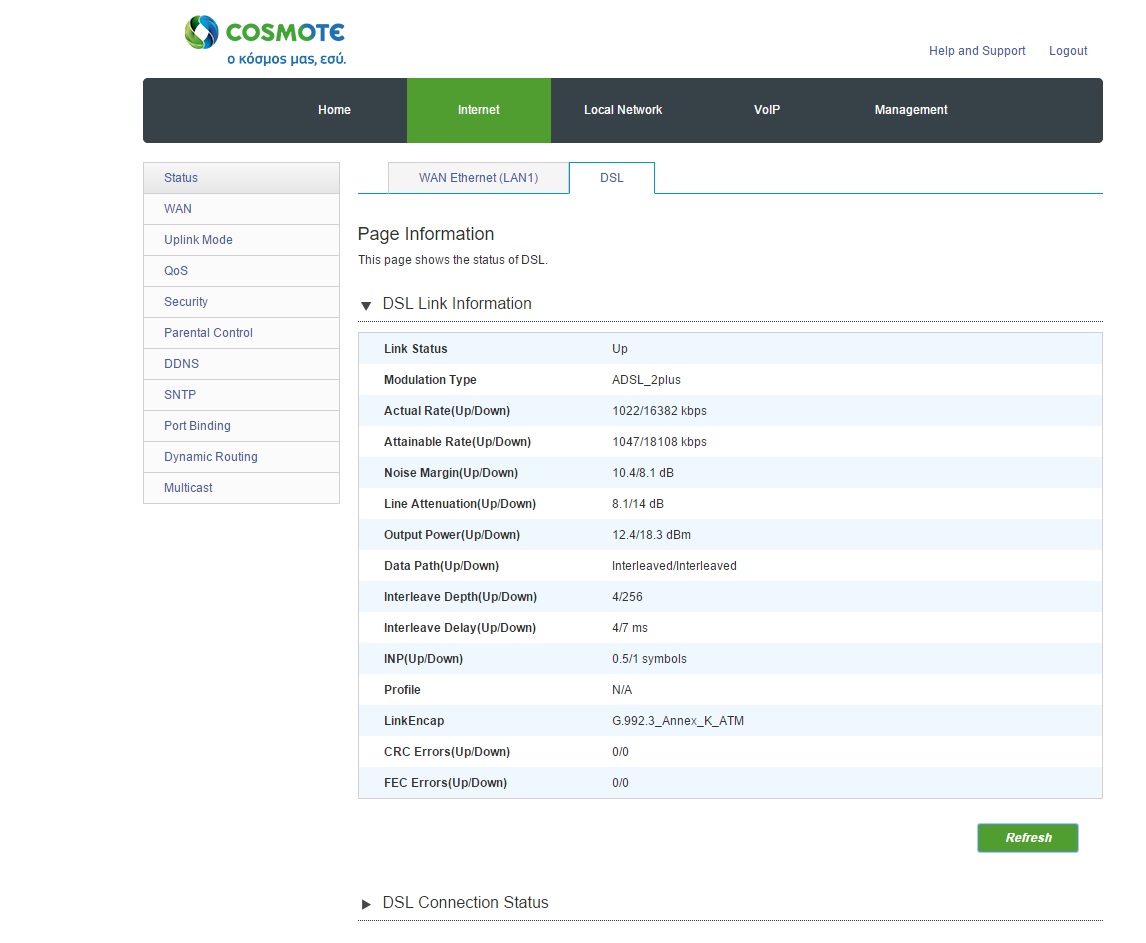Open Dynamic Routing settings
Image resolution: width=1146 pixels, height=943 pixels.
241,457
